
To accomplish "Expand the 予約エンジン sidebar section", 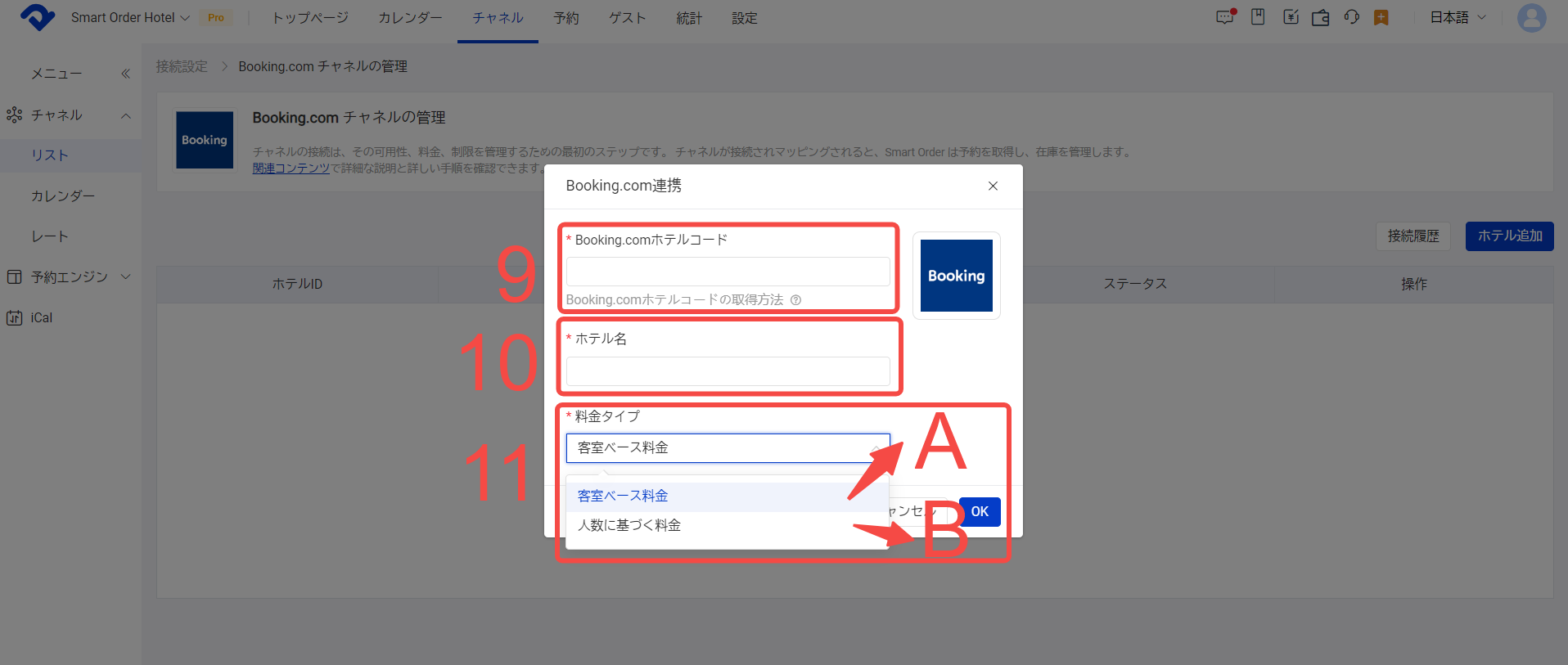I will tap(70, 277).
